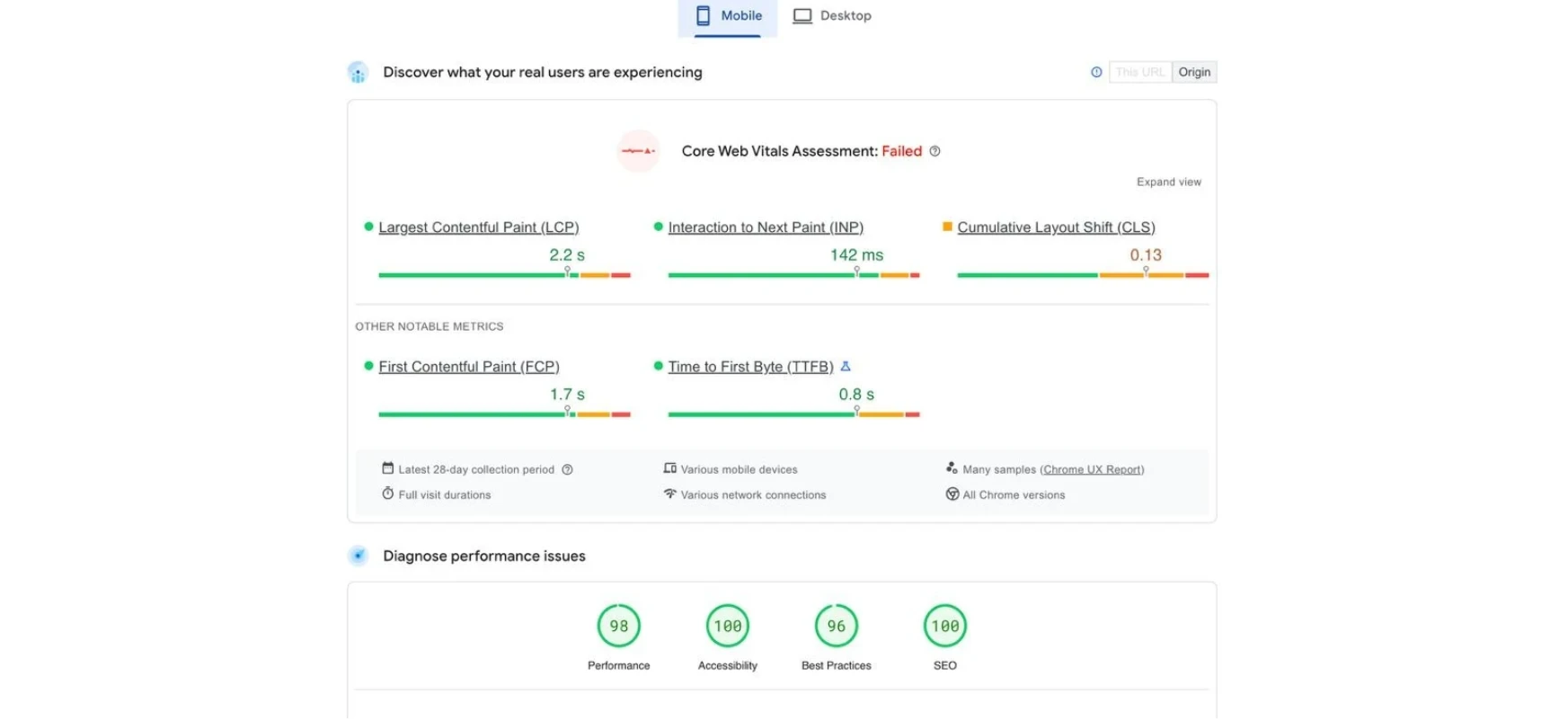Click the TTFB experimental flask icon
Viewport: 1568px width, 721px height.
click(846, 366)
